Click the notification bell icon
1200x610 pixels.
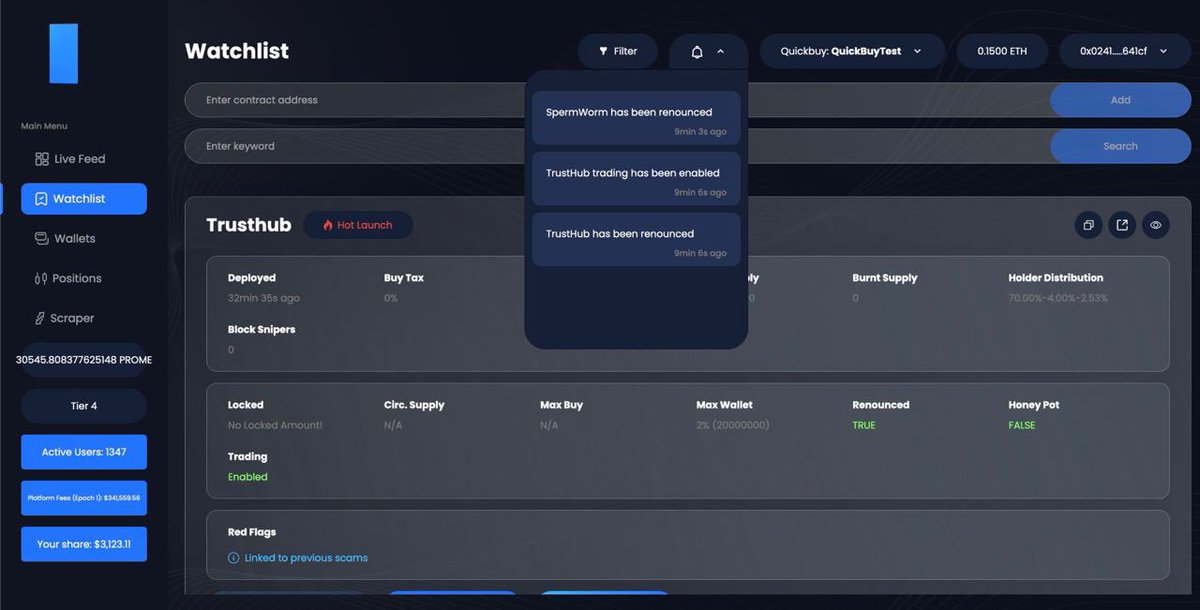point(697,50)
